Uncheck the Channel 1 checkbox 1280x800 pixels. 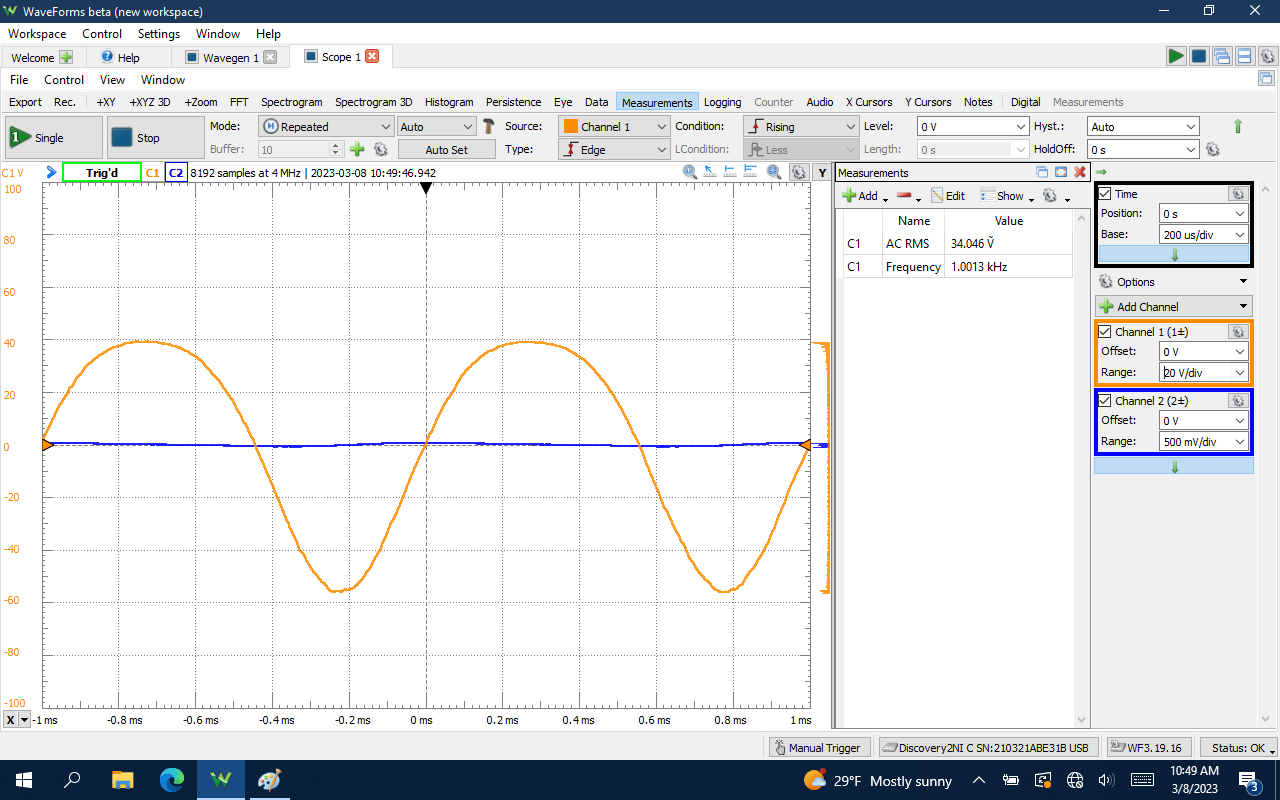pos(1105,332)
